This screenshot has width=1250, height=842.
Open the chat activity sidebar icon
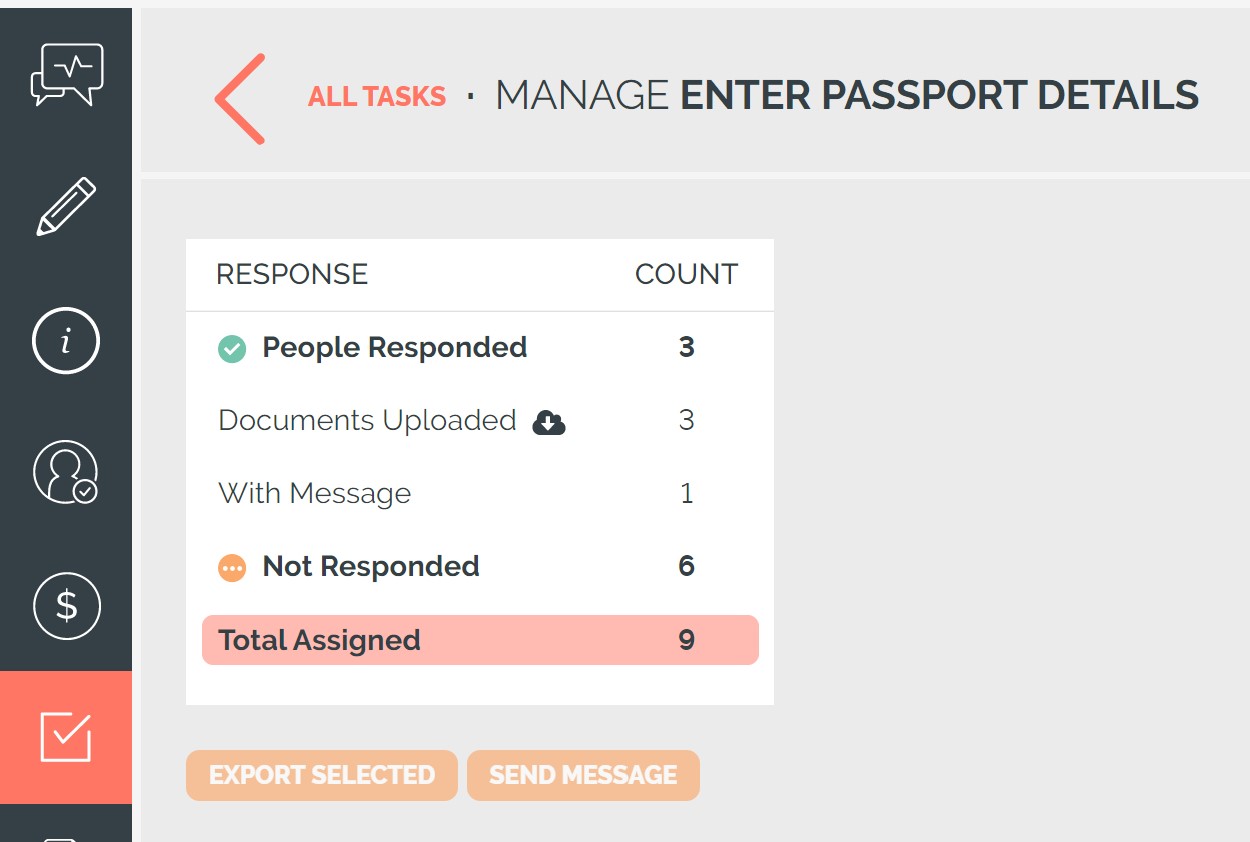tap(66, 75)
